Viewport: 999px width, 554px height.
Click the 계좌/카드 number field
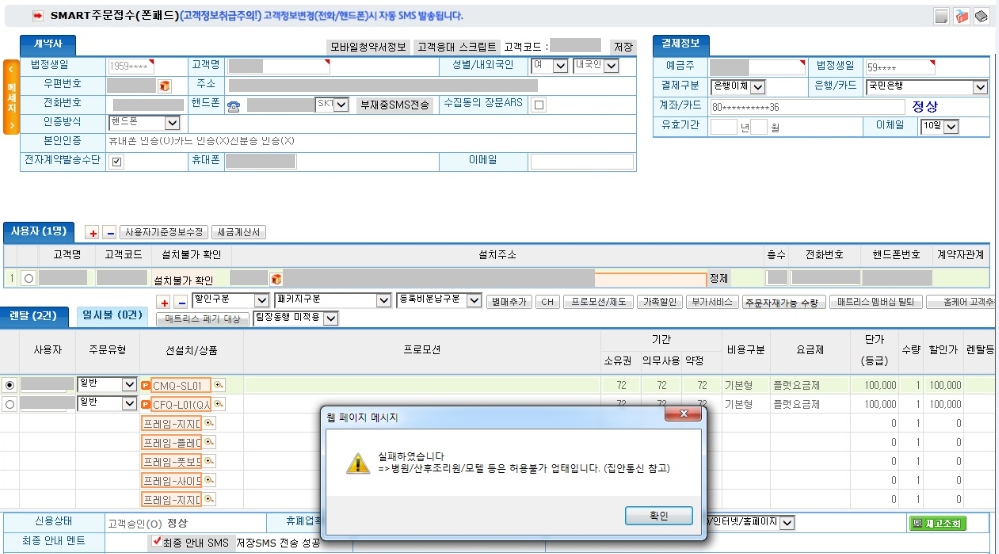tap(807, 107)
